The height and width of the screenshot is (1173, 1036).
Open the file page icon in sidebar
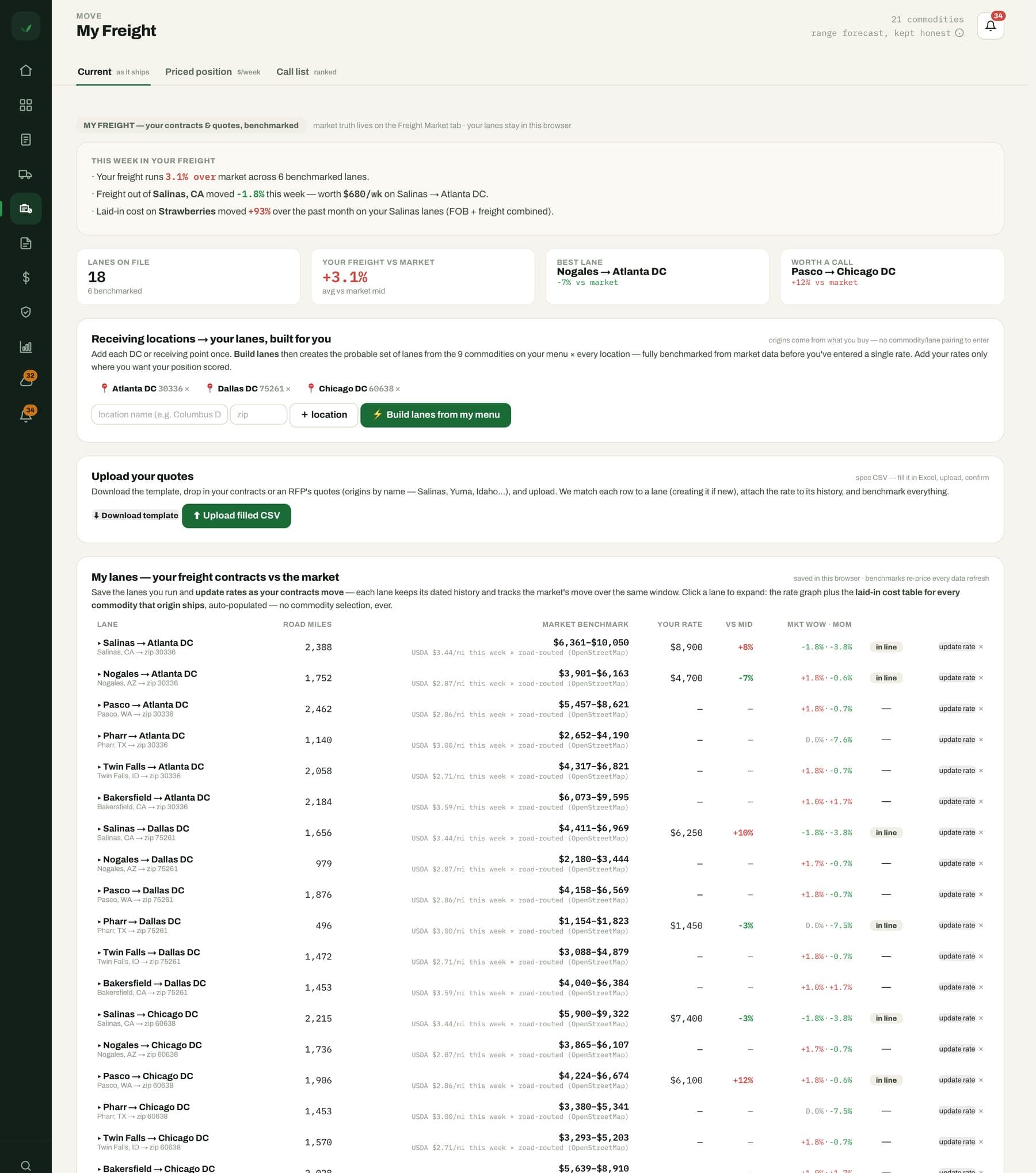[26, 243]
